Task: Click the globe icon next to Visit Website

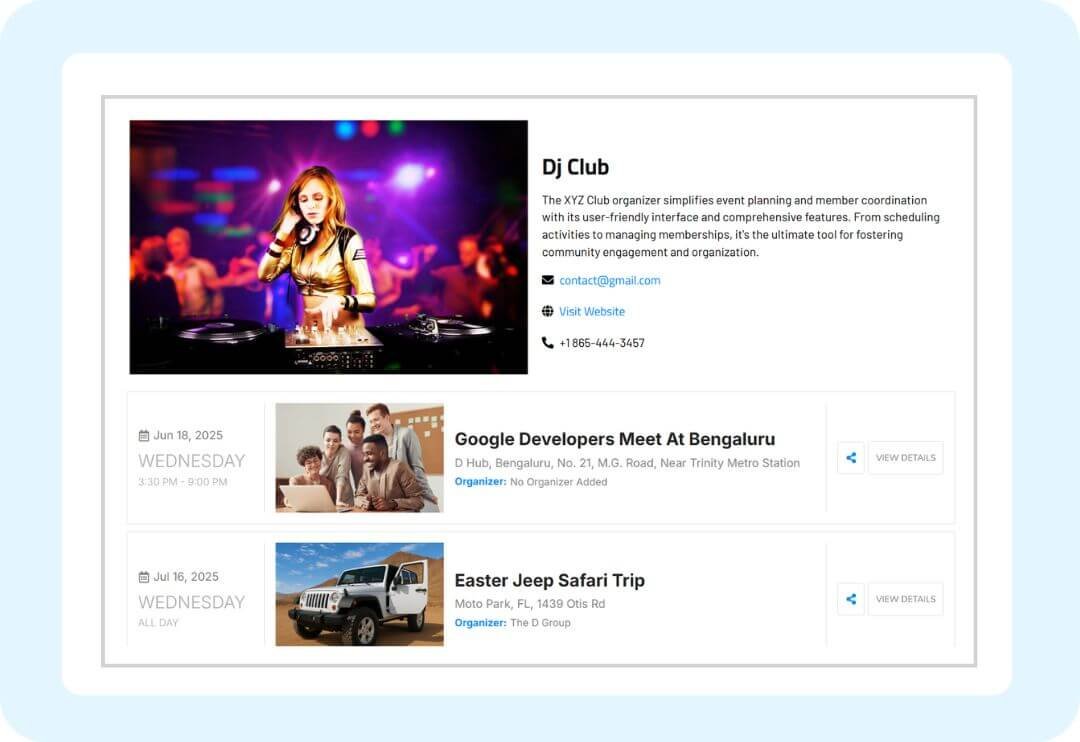Action: 547,311
